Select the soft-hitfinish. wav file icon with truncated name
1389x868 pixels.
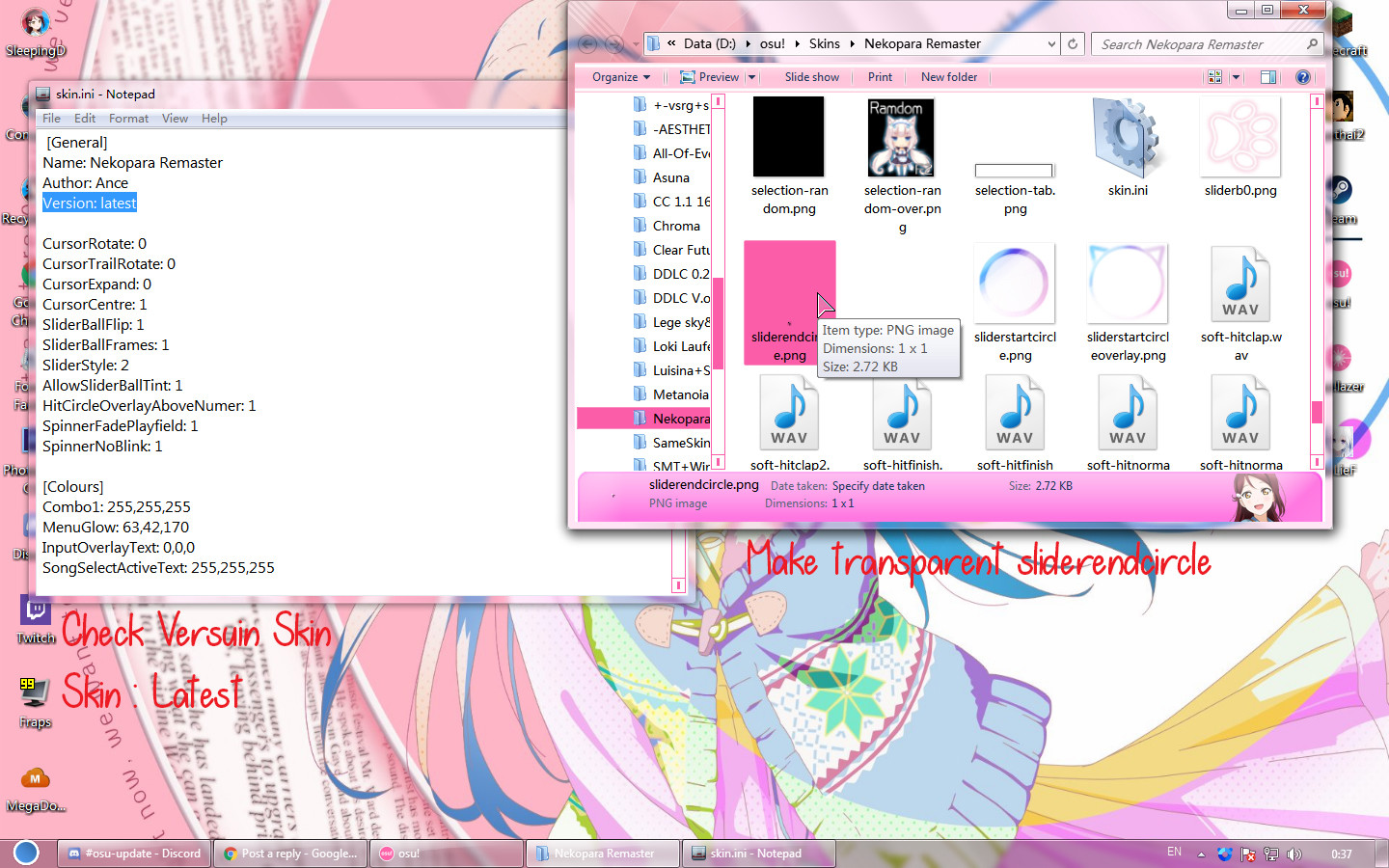[x=902, y=413]
